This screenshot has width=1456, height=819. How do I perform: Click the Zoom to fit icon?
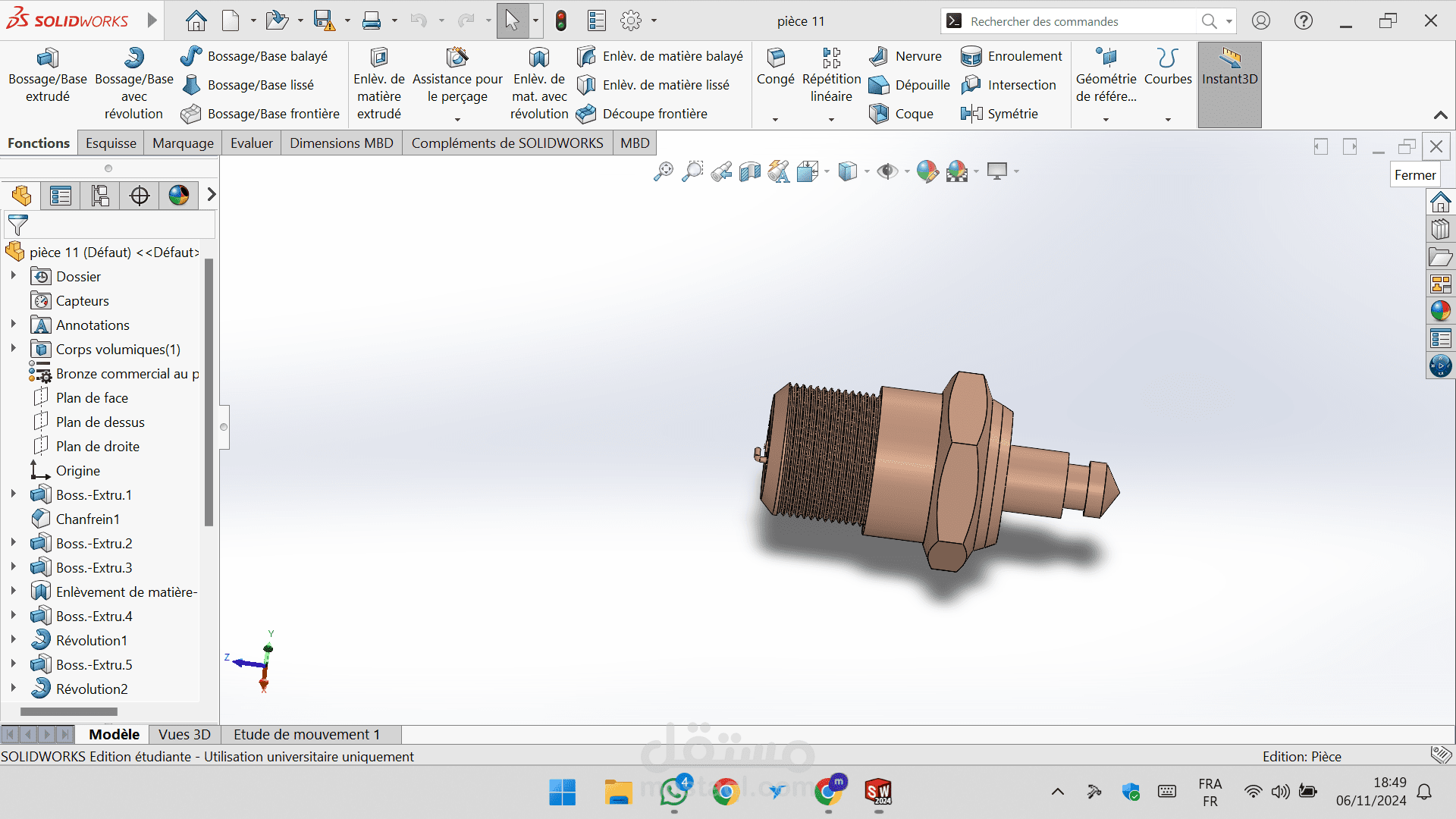[x=663, y=172]
